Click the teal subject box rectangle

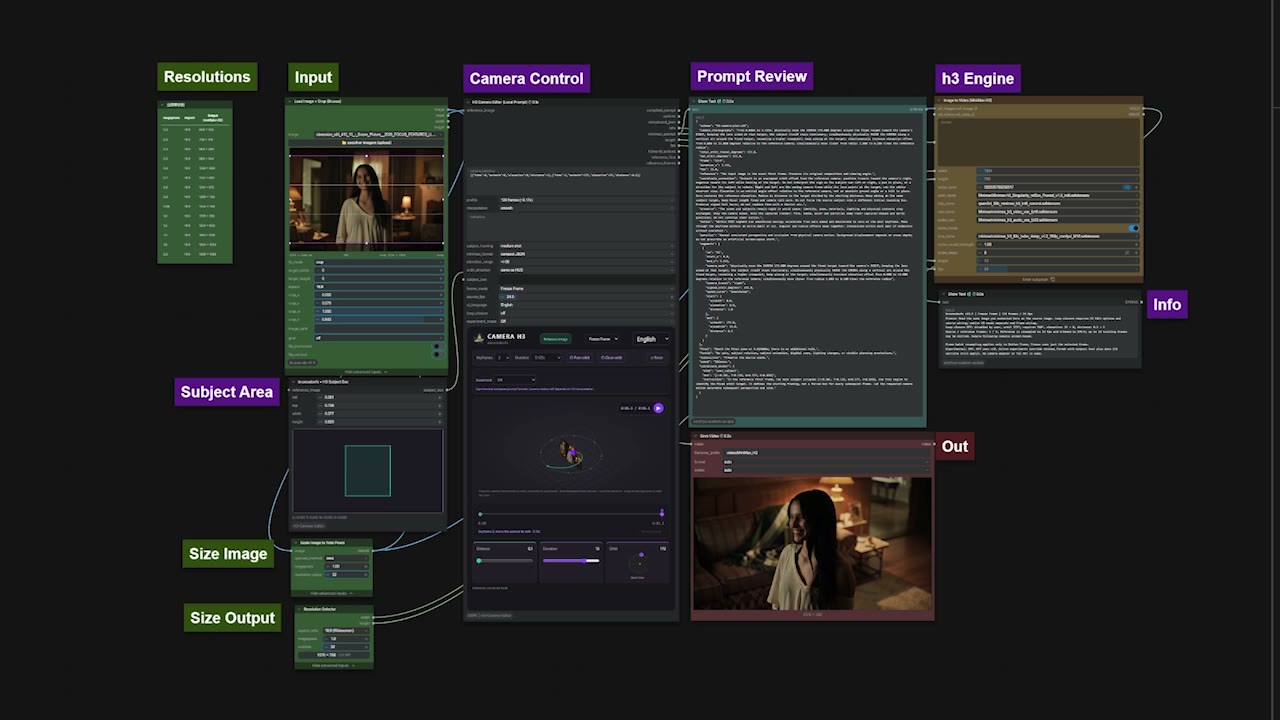[x=368, y=471]
